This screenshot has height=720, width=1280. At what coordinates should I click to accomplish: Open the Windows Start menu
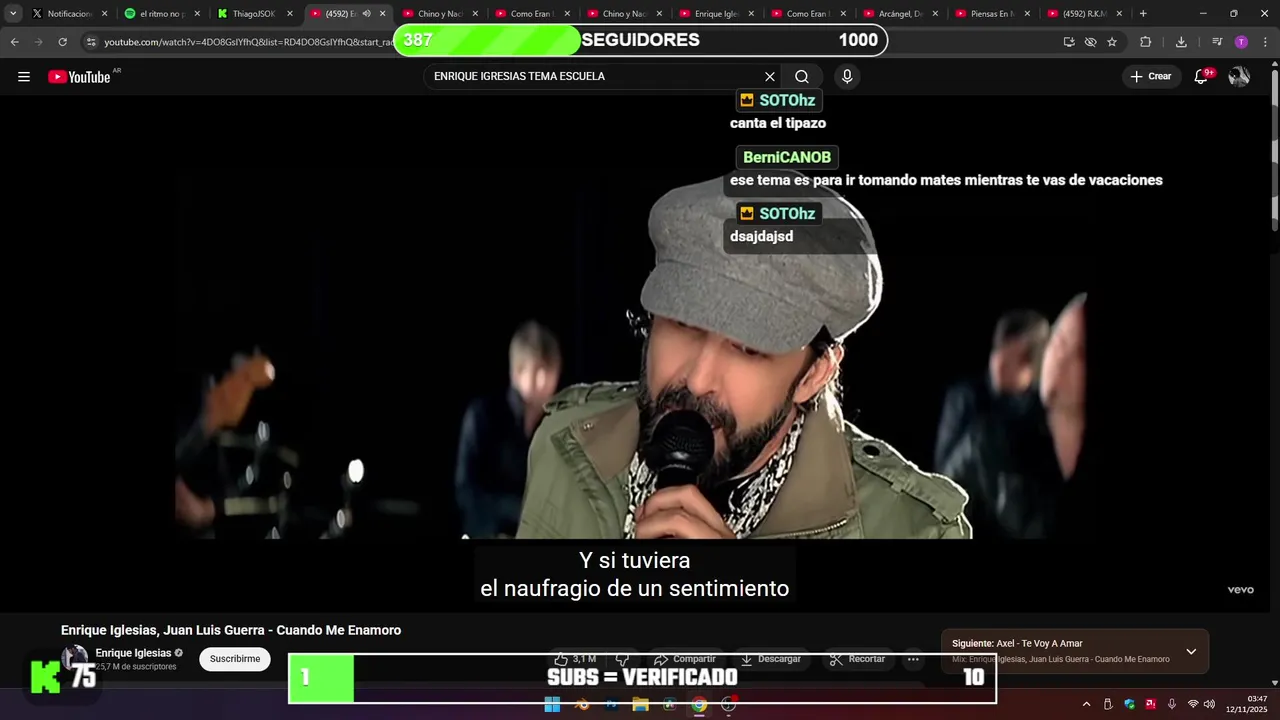pyautogui.click(x=552, y=705)
